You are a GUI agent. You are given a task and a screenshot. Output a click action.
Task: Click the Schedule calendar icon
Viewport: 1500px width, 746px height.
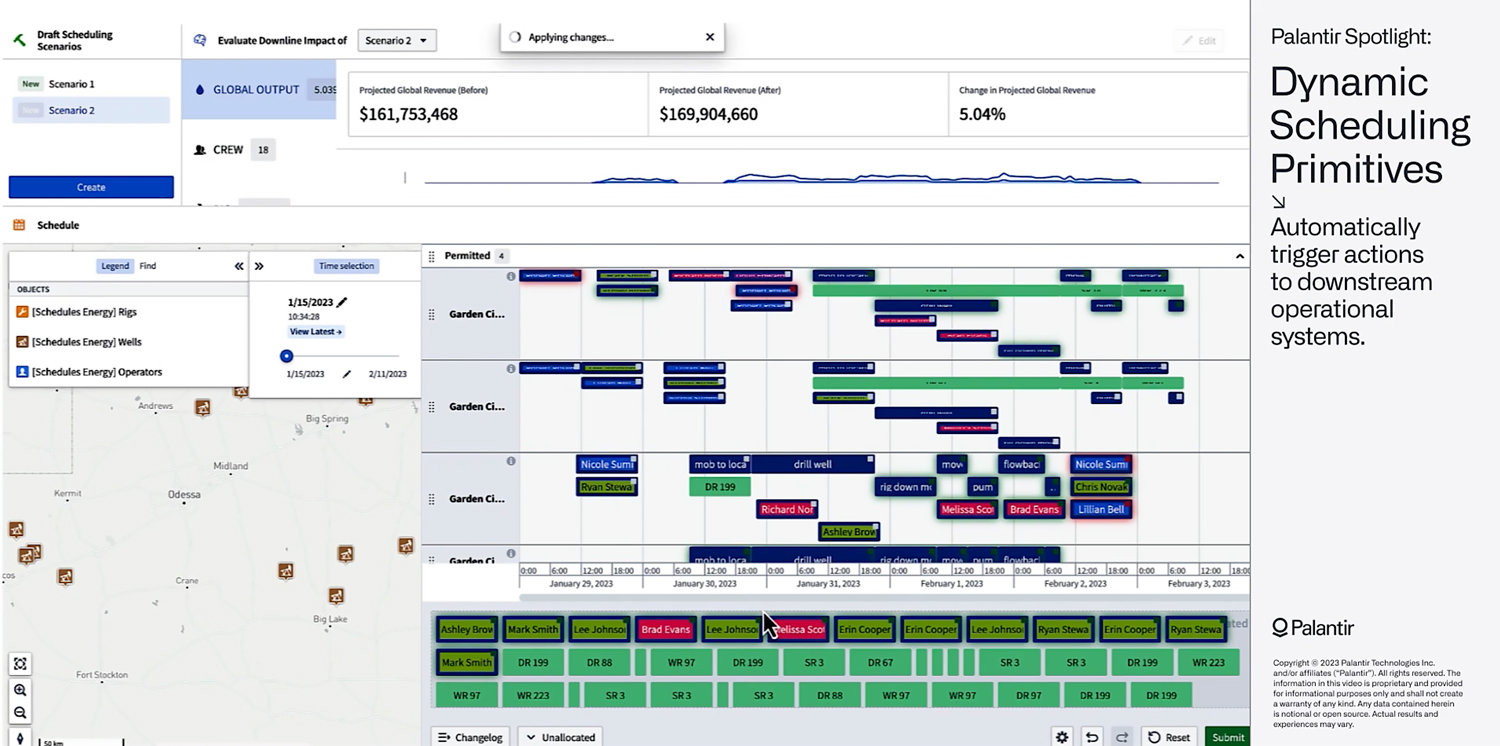pyautogui.click(x=19, y=225)
